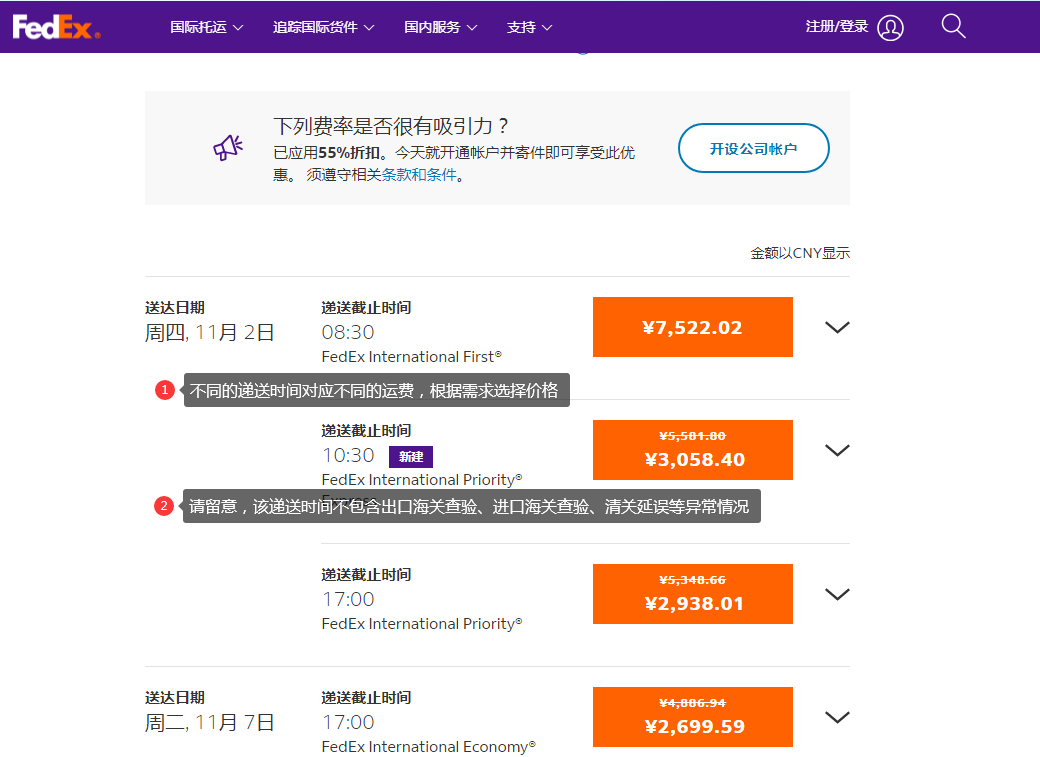Click the 注册/登录 link
1040x757 pixels.
836,27
